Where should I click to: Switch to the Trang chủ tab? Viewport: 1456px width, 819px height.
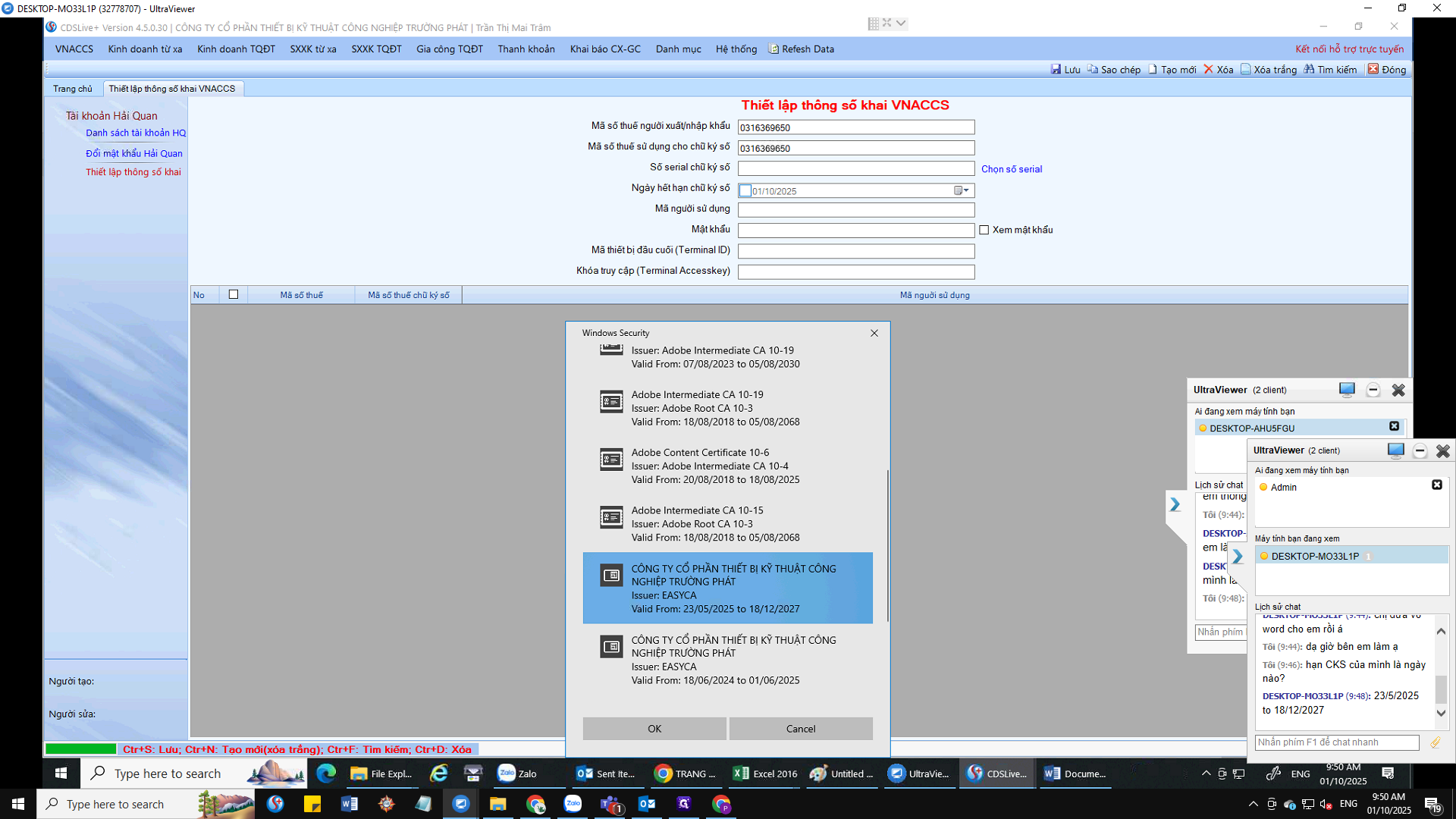[x=73, y=89]
